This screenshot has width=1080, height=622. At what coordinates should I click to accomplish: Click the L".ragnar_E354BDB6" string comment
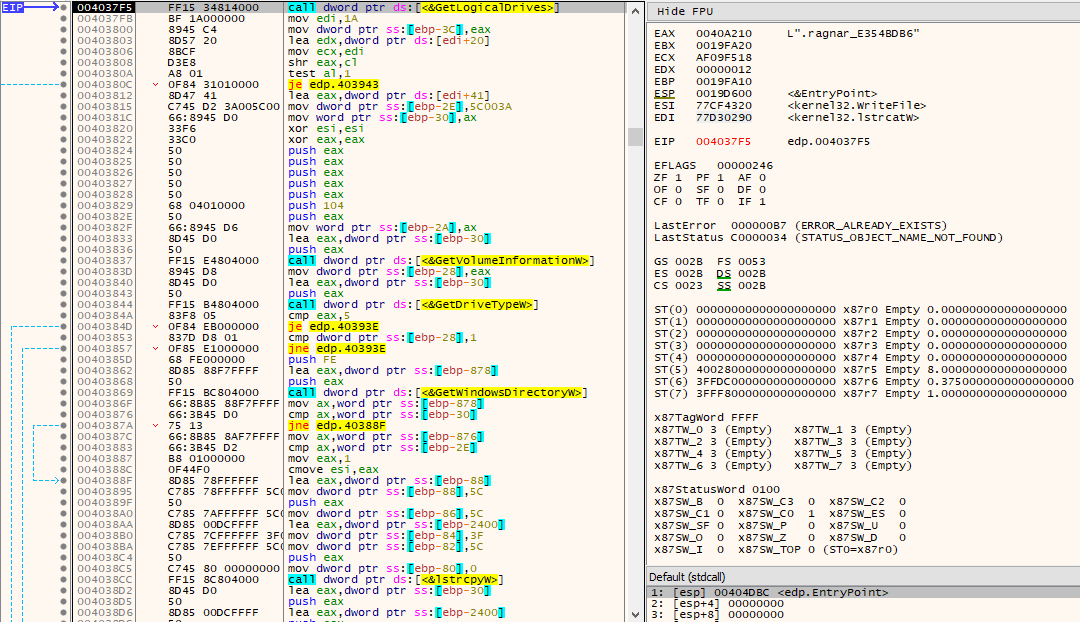pos(853,33)
